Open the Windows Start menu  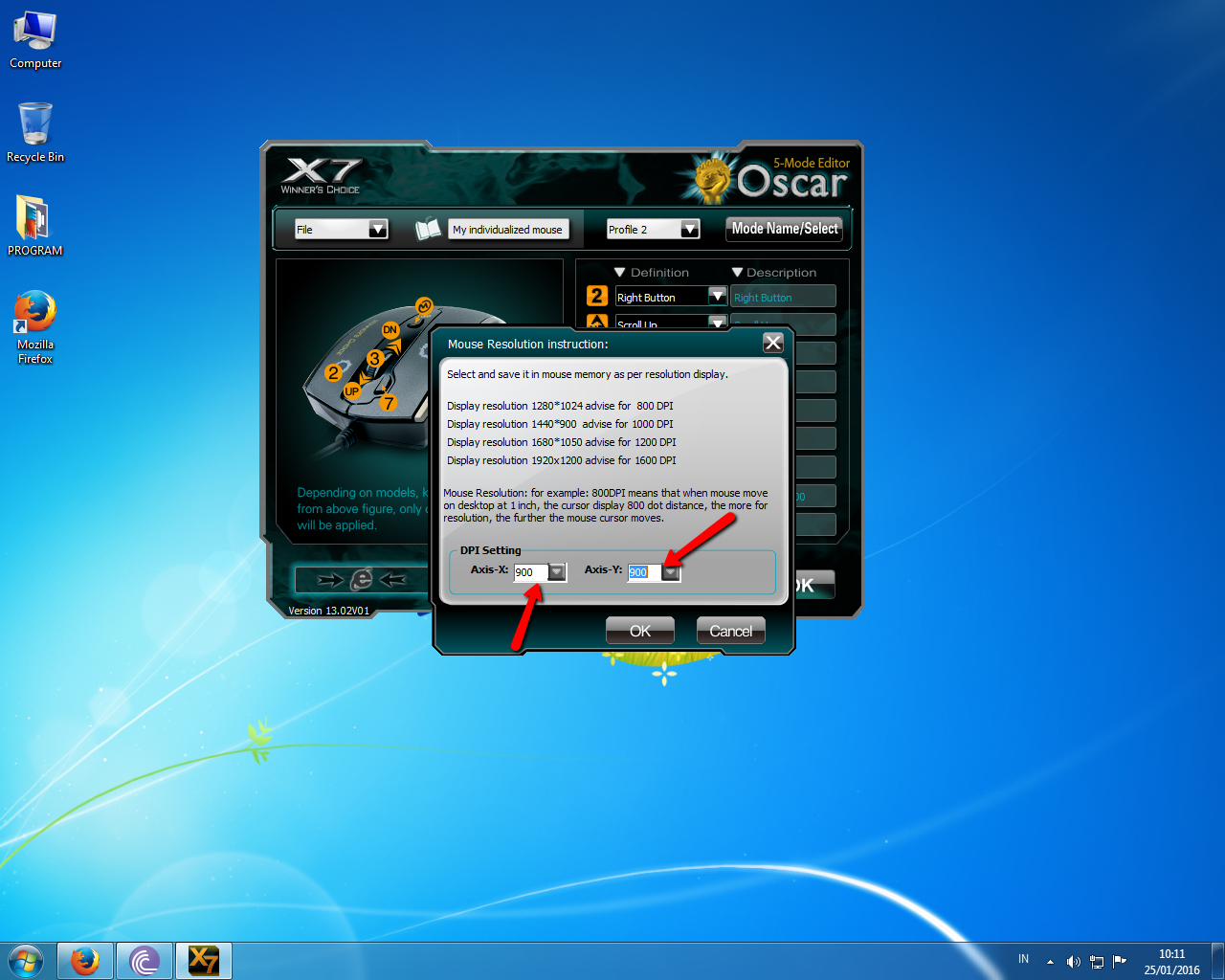(26, 961)
